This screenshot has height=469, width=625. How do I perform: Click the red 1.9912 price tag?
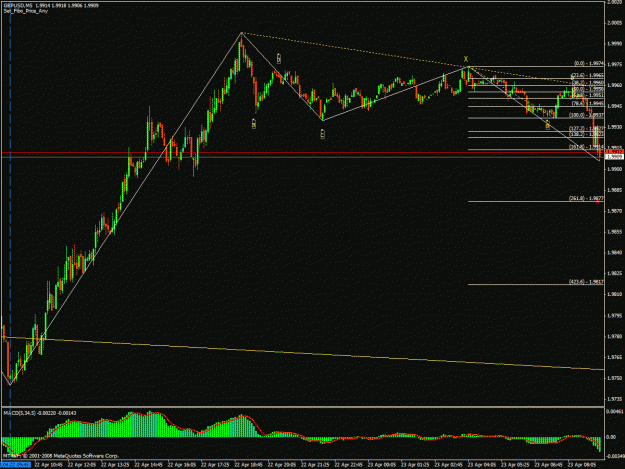point(614,152)
